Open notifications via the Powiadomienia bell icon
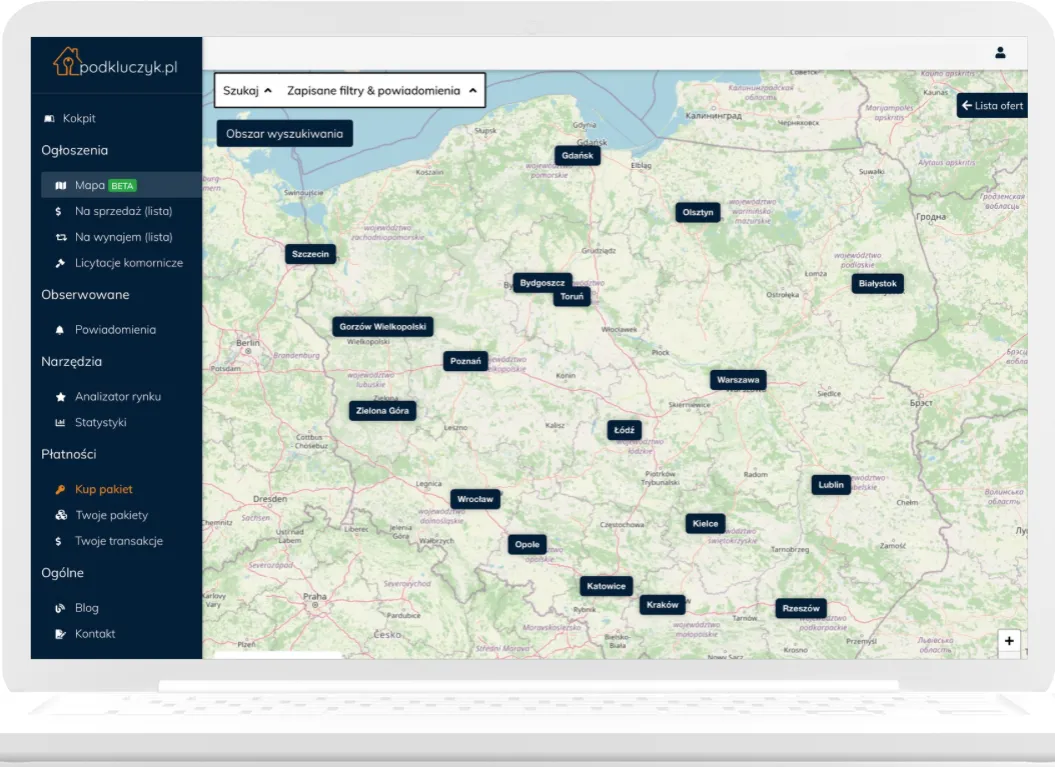Image resolution: width=1055 pixels, height=767 pixels. (62, 329)
